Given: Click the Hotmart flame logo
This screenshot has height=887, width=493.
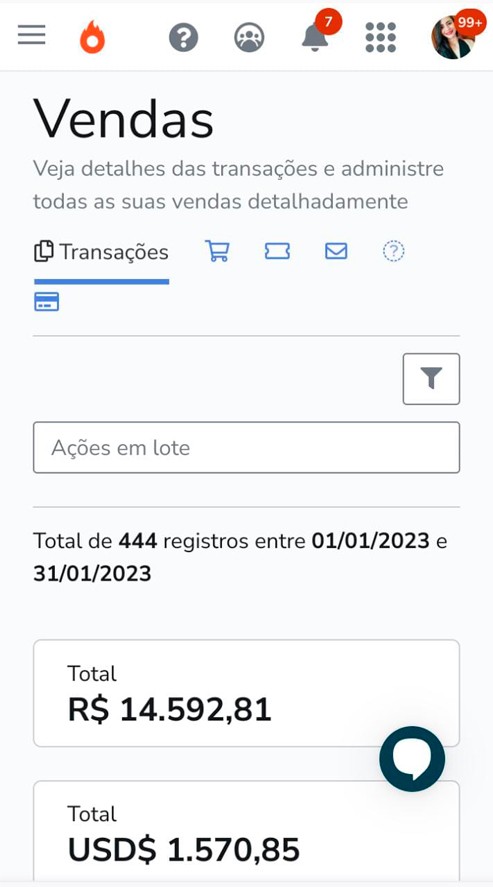Looking at the screenshot, I should point(92,37).
